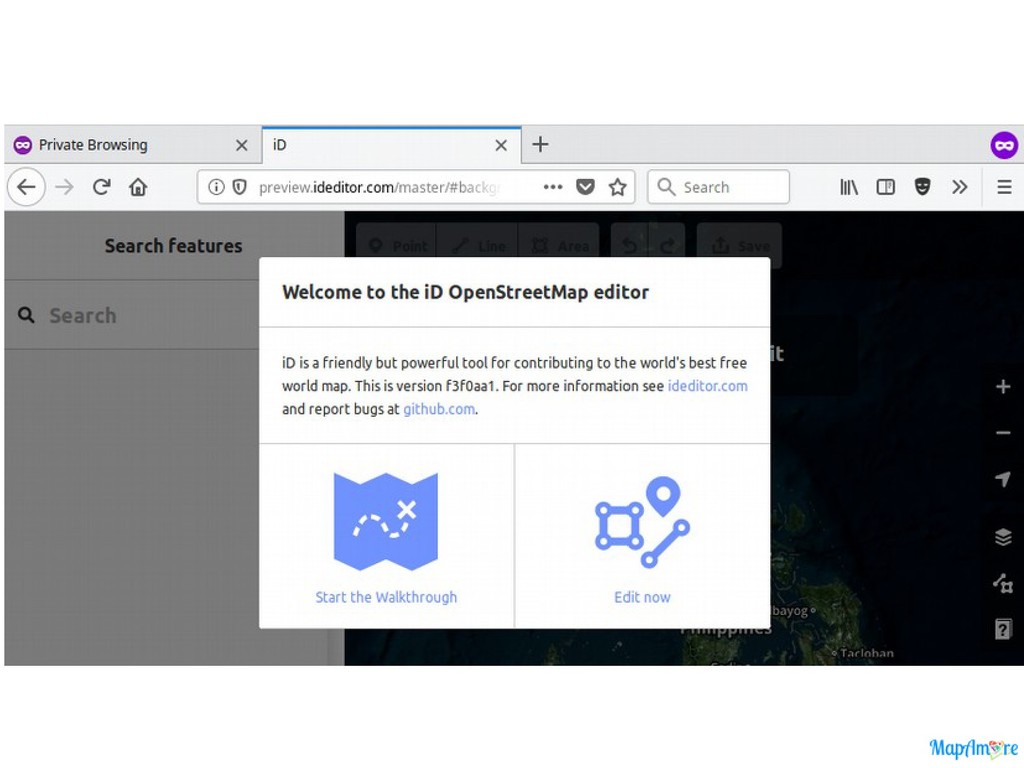Open the help panel question mark
This screenshot has width=1024, height=768.
(1003, 629)
